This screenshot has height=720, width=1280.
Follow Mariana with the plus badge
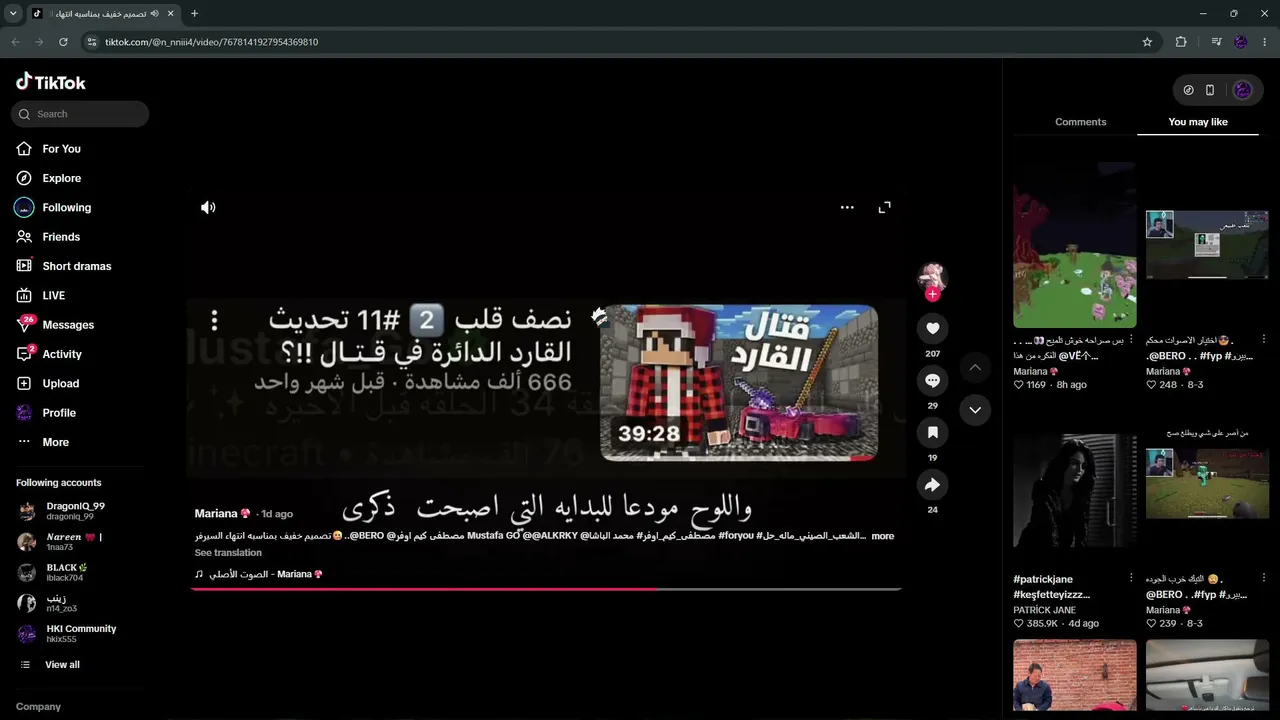[932, 294]
